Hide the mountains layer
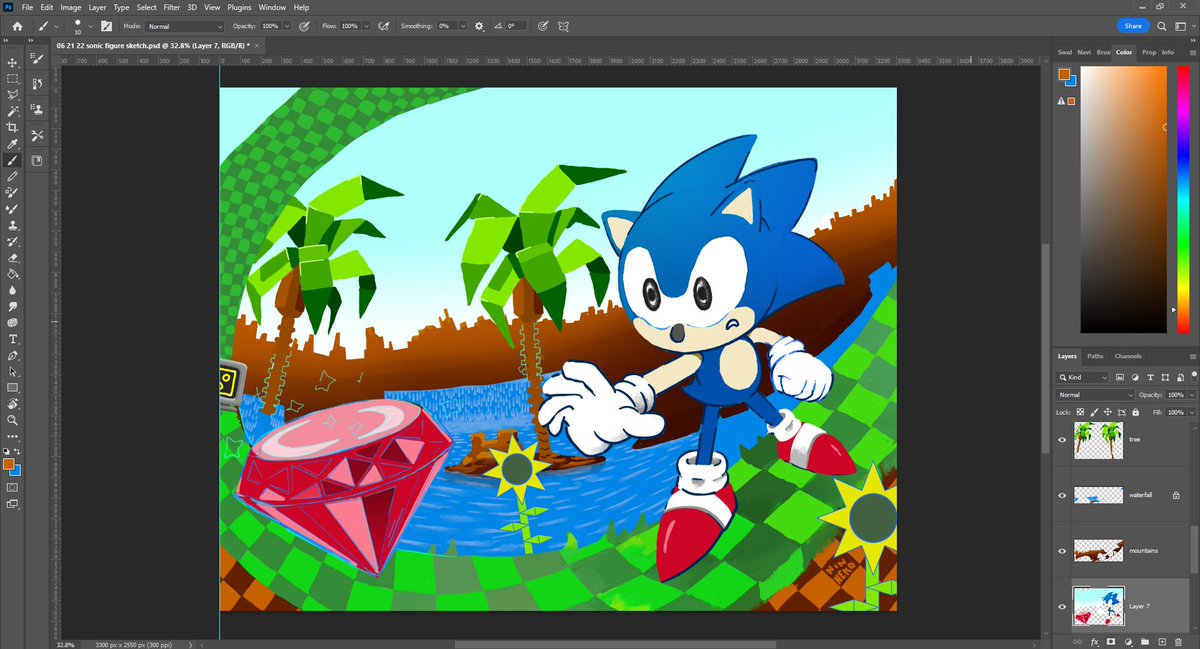The height and width of the screenshot is (649, 1200). coord(1062,550)
